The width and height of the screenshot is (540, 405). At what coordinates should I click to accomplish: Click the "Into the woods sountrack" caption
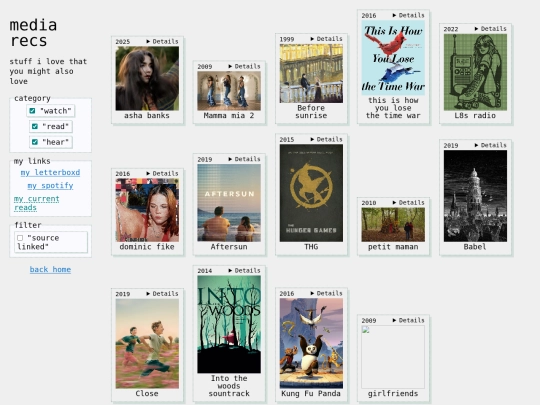229,386
